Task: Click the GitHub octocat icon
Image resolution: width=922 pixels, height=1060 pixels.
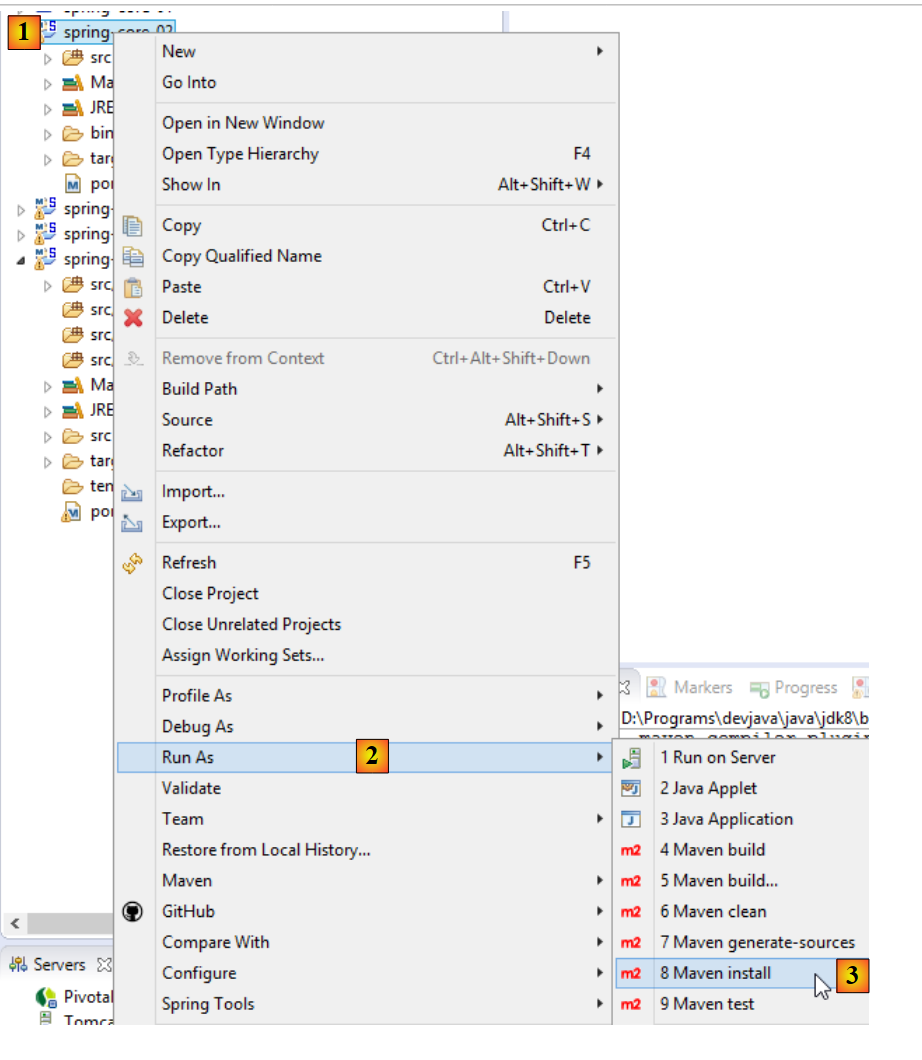Action: pyautogui.click(x=133, y=912)
